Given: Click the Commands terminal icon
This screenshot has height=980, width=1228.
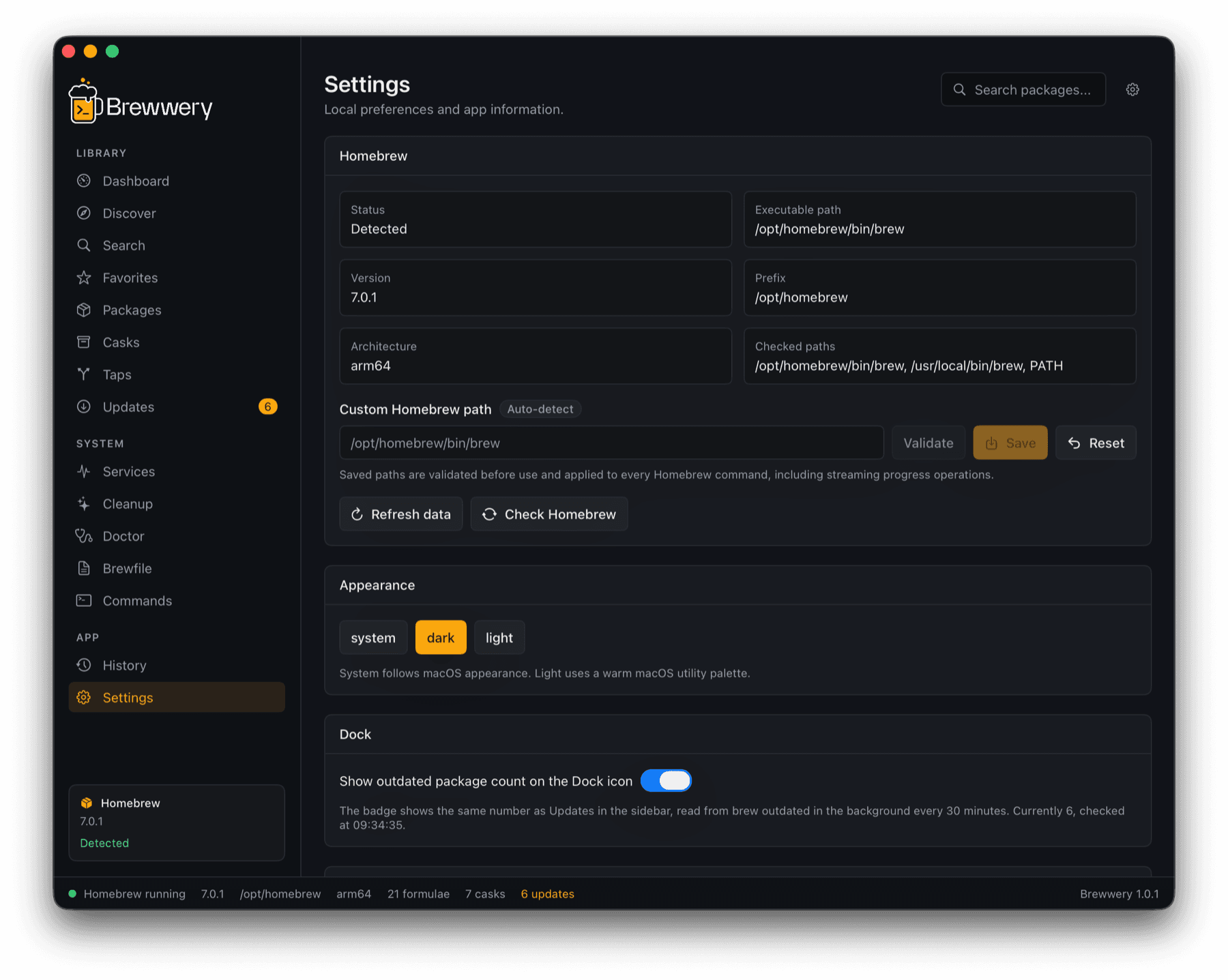Looking at the screenshot, I should [84, 600].
